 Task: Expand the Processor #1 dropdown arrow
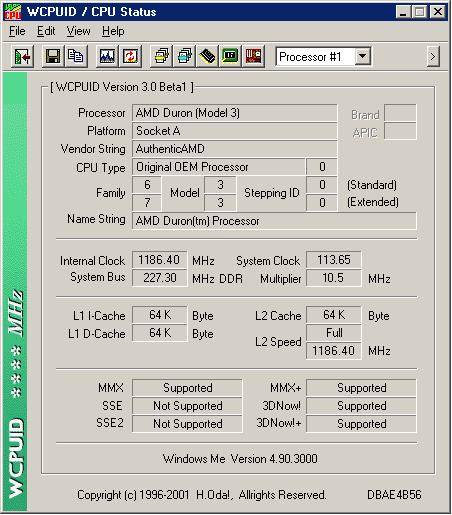pyautogui.click(x=362, y=56)
